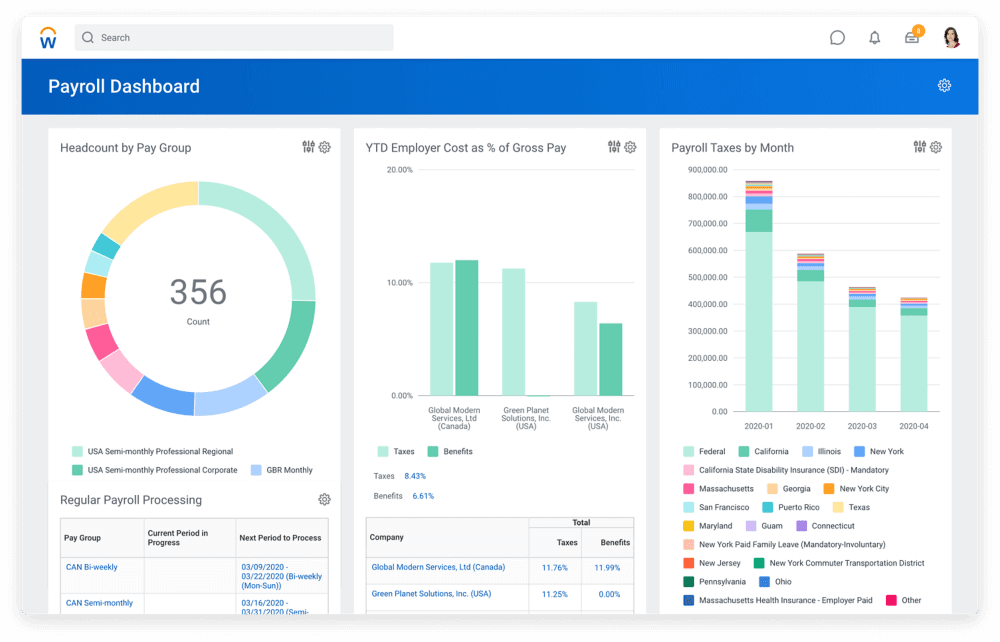Click the 0.00% benefits cell
This screenshot has height=642, width=1000.
(x=609, y=594)
